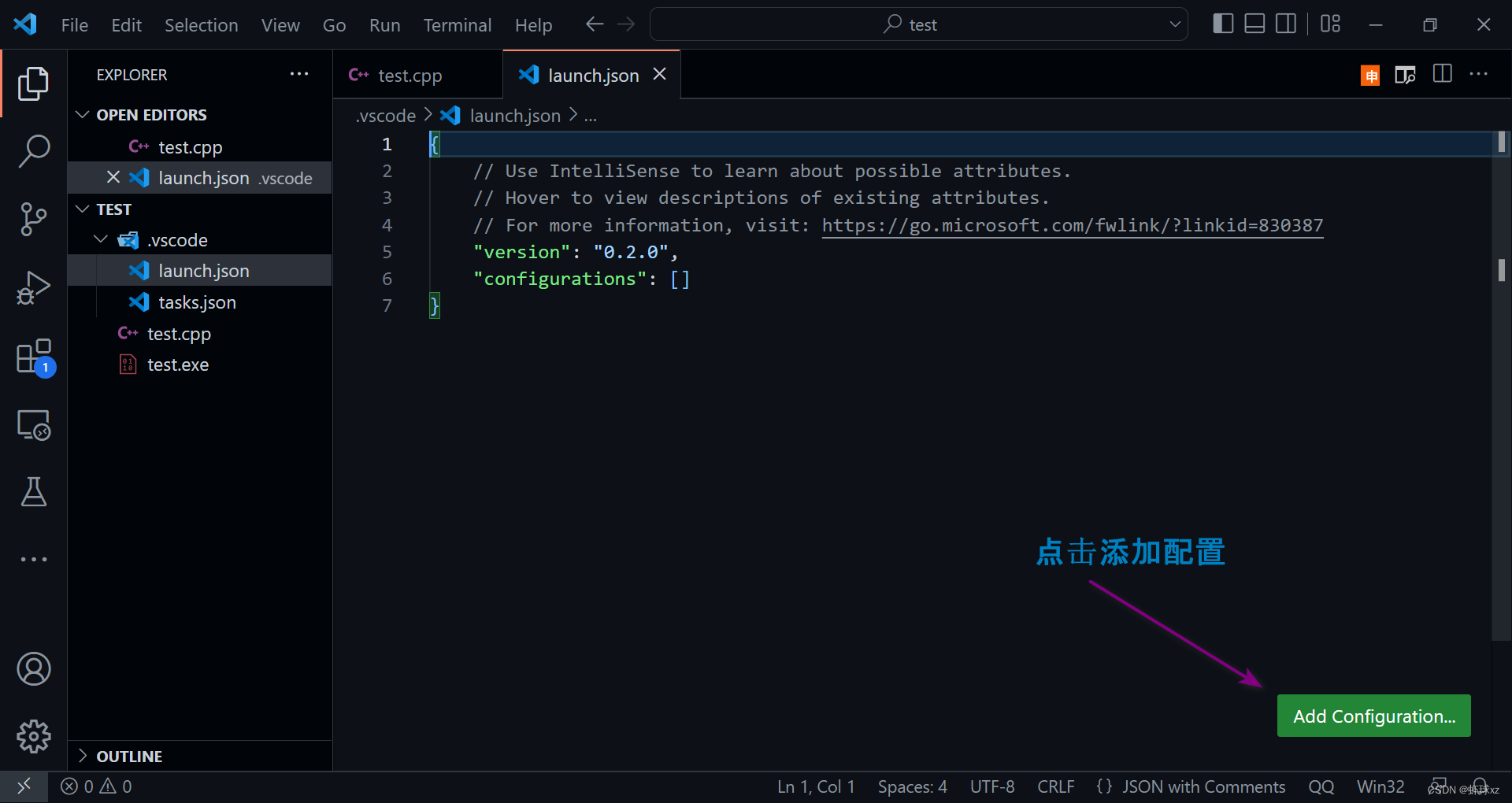Show additional activity bar views
This screenshot has height=803, width=1512.
(33, 559)
